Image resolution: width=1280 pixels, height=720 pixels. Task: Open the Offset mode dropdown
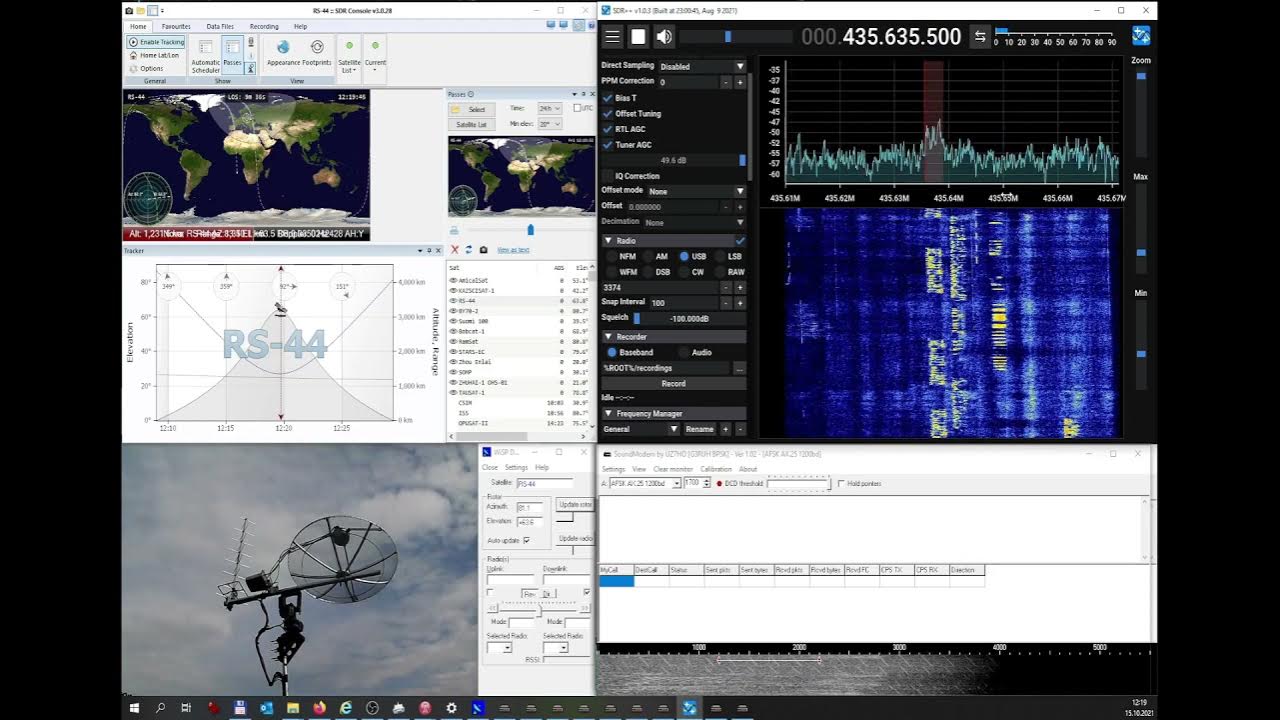[x=696, y=191]
